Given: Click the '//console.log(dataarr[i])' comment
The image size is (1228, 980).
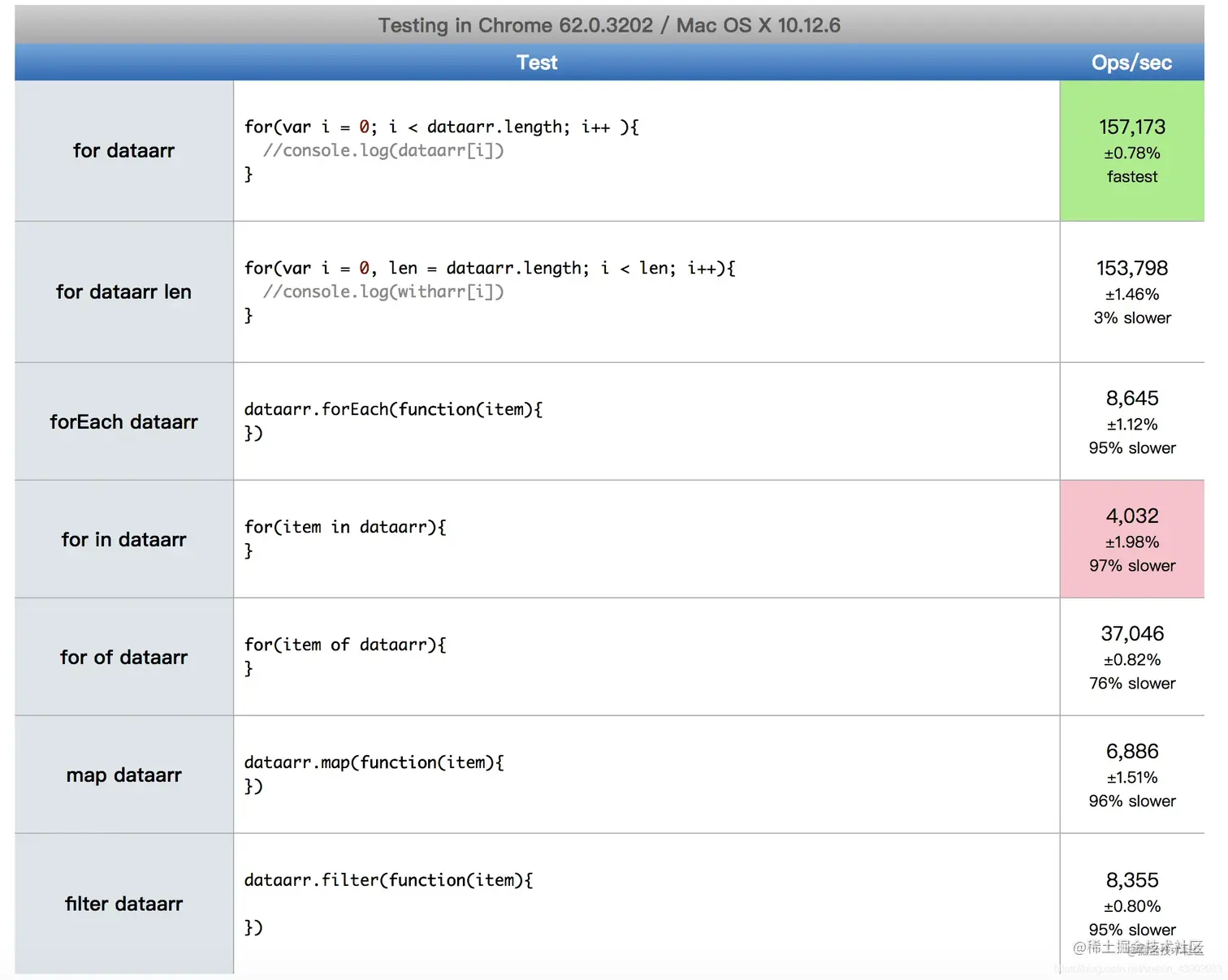Looking at the screenshot, I should coord(383,150).
